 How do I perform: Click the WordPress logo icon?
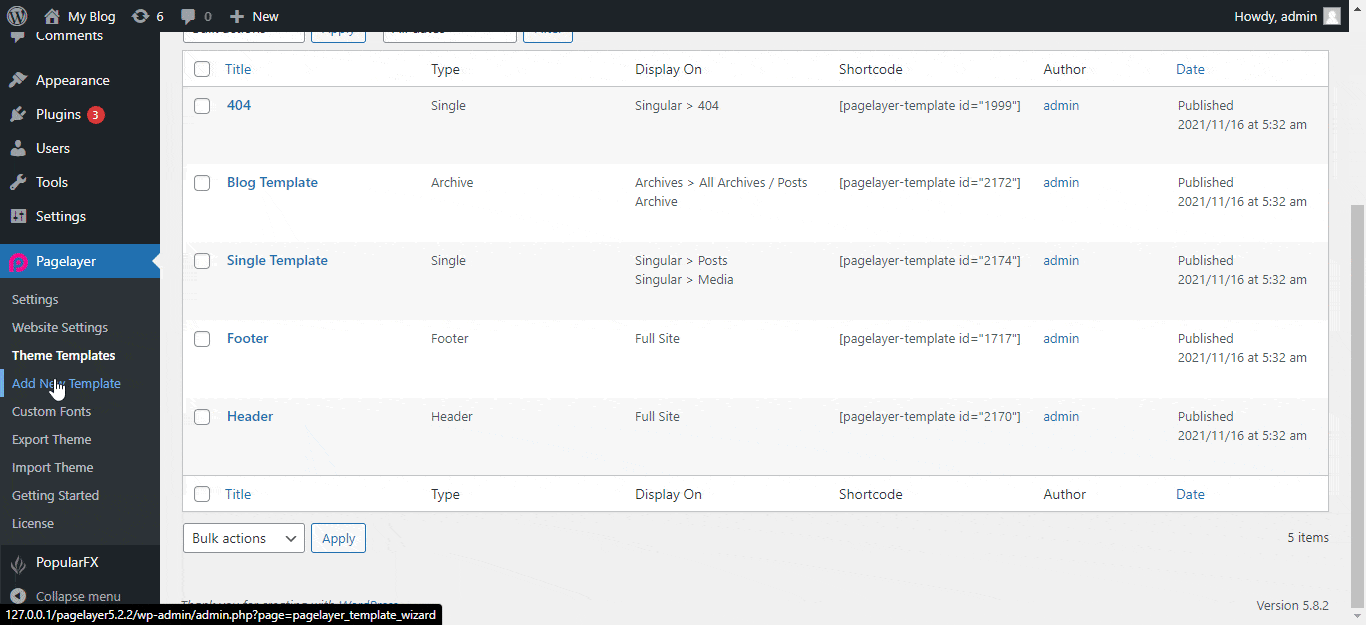(17, 16)
